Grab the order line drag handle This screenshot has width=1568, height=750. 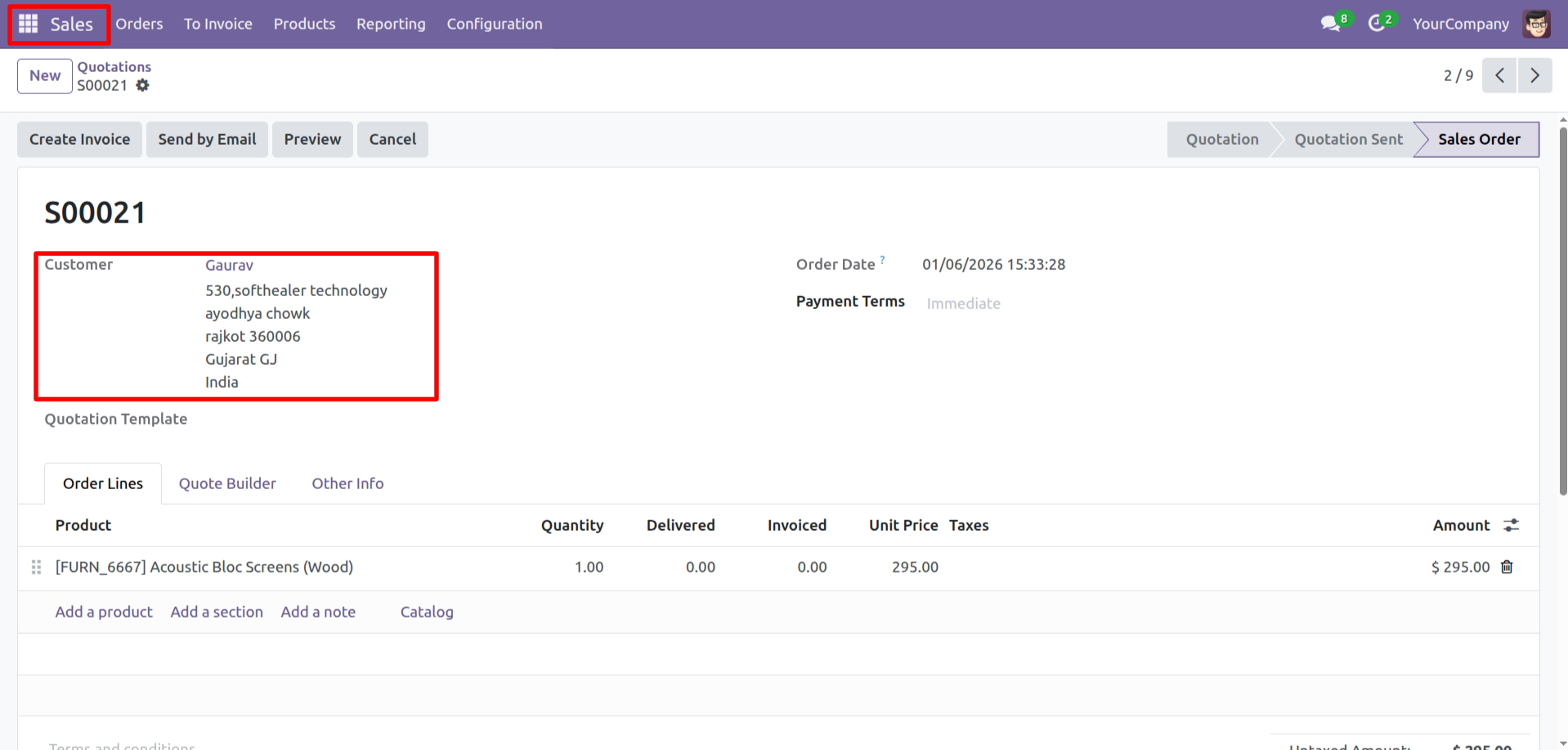36,567
